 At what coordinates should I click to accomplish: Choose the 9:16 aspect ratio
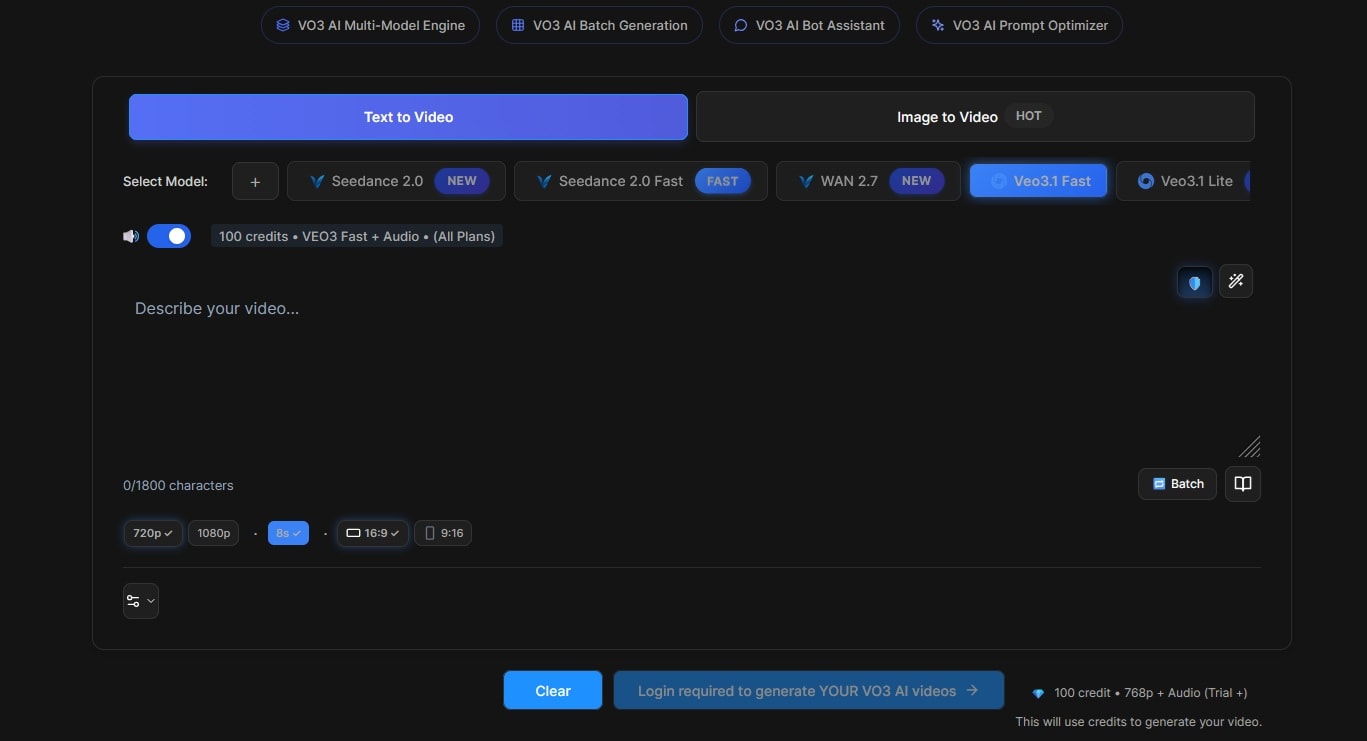point(443,533)
